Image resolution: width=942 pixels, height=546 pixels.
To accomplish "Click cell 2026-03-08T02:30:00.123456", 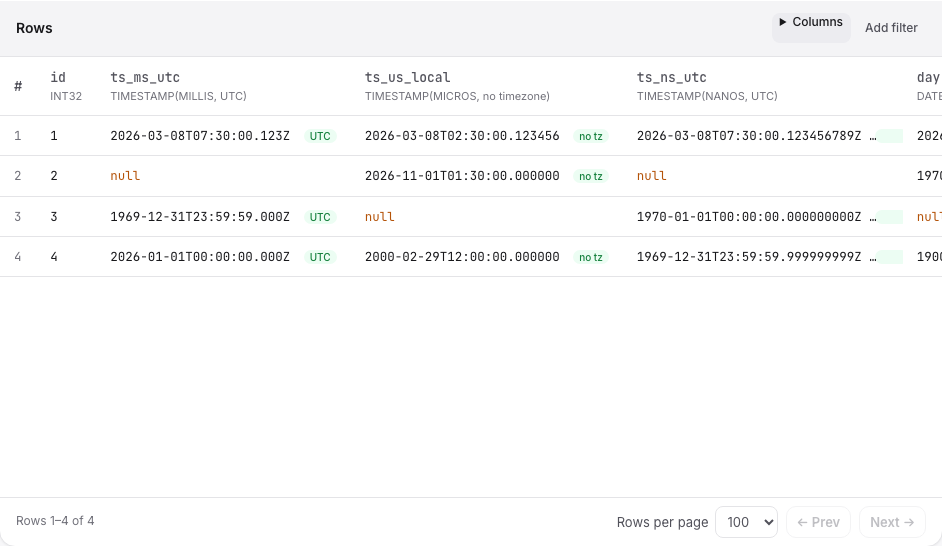I will point(462,136).
